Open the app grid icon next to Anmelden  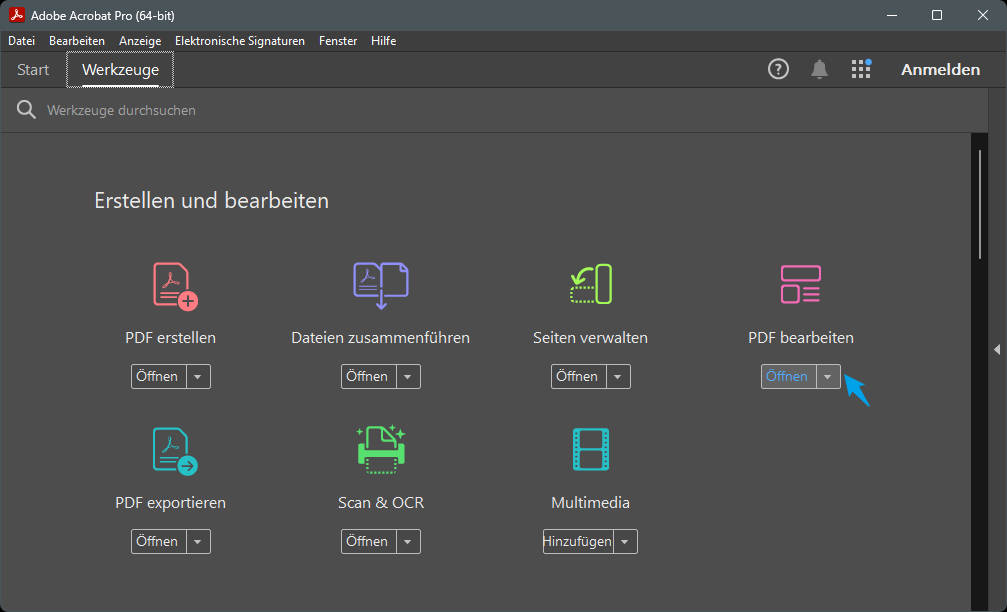coord(861,69)
